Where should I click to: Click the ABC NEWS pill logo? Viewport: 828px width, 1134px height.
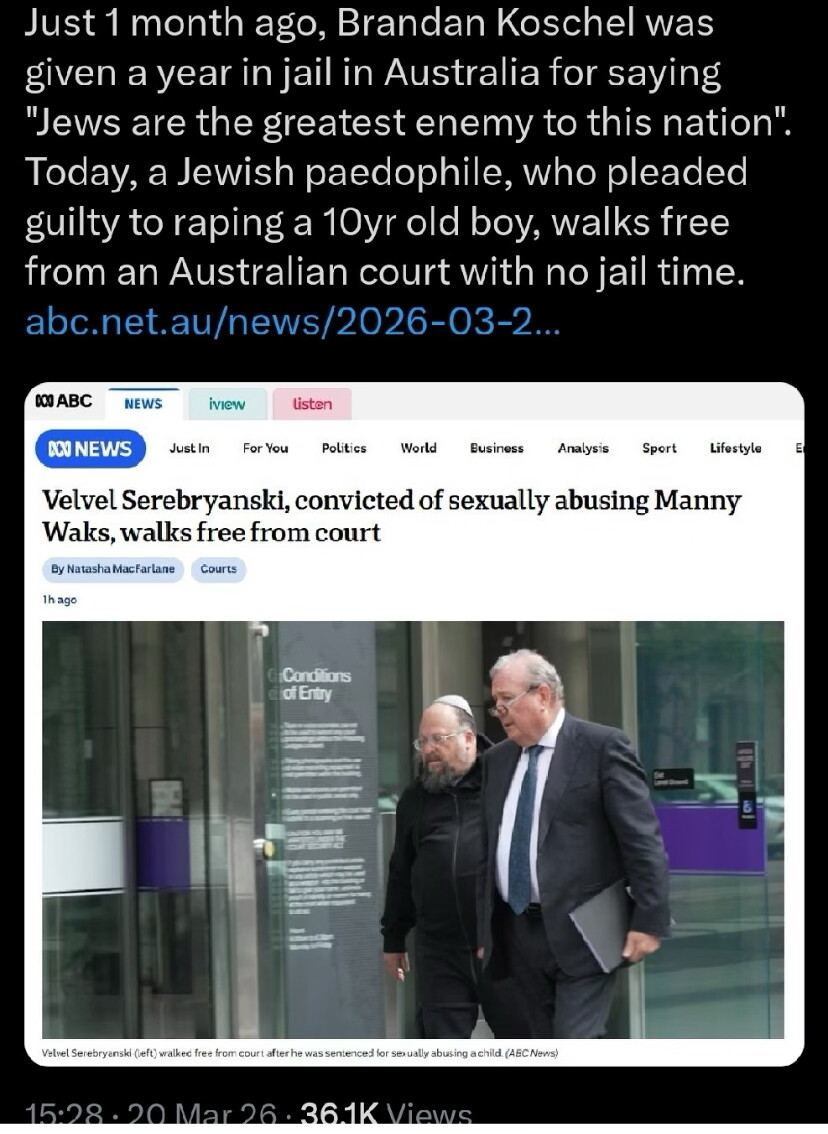pyautogui.click(x=90, y=448)
